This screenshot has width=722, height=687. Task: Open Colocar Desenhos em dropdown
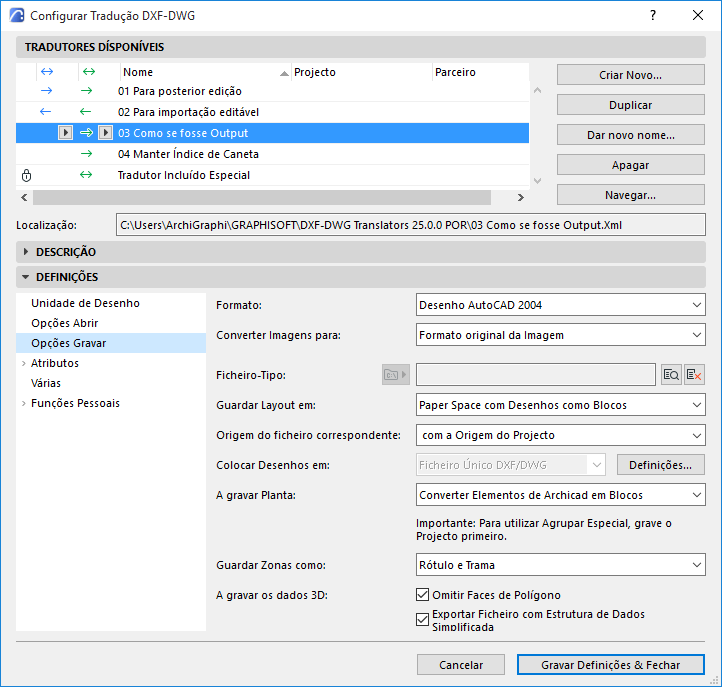(x=510, y=465)
